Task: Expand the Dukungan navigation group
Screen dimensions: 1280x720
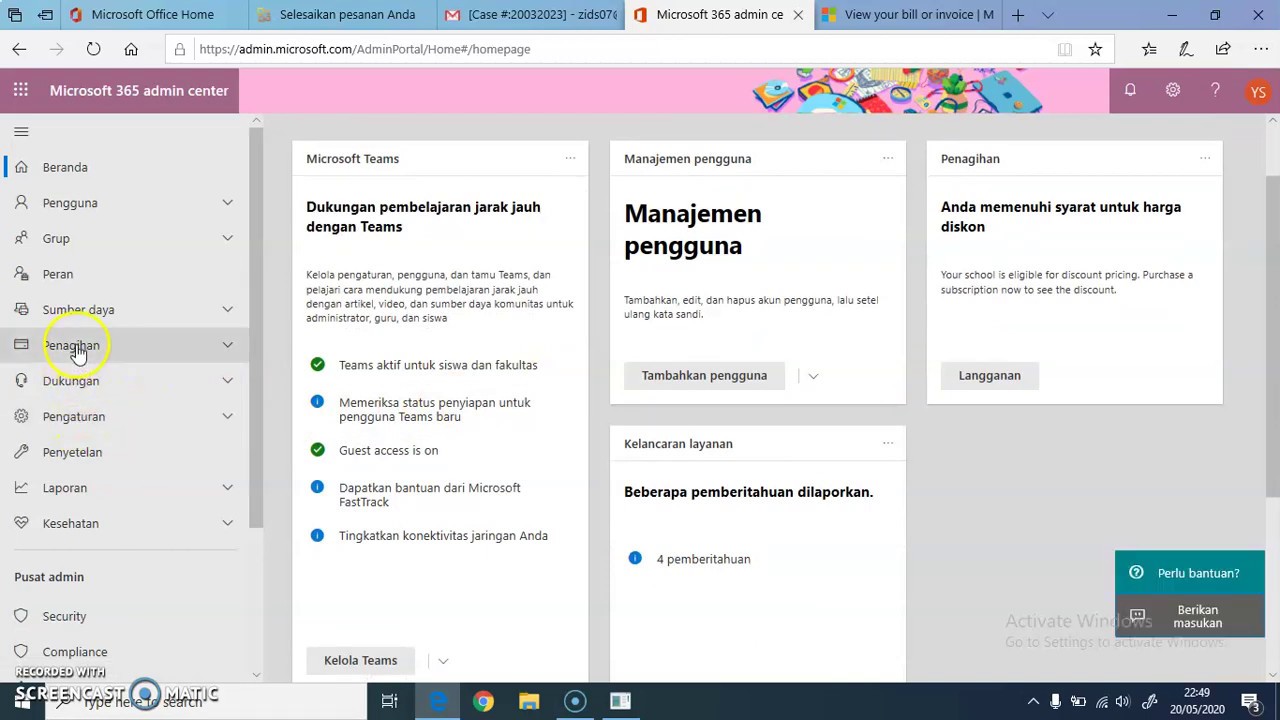Action: tap(228, 380)
